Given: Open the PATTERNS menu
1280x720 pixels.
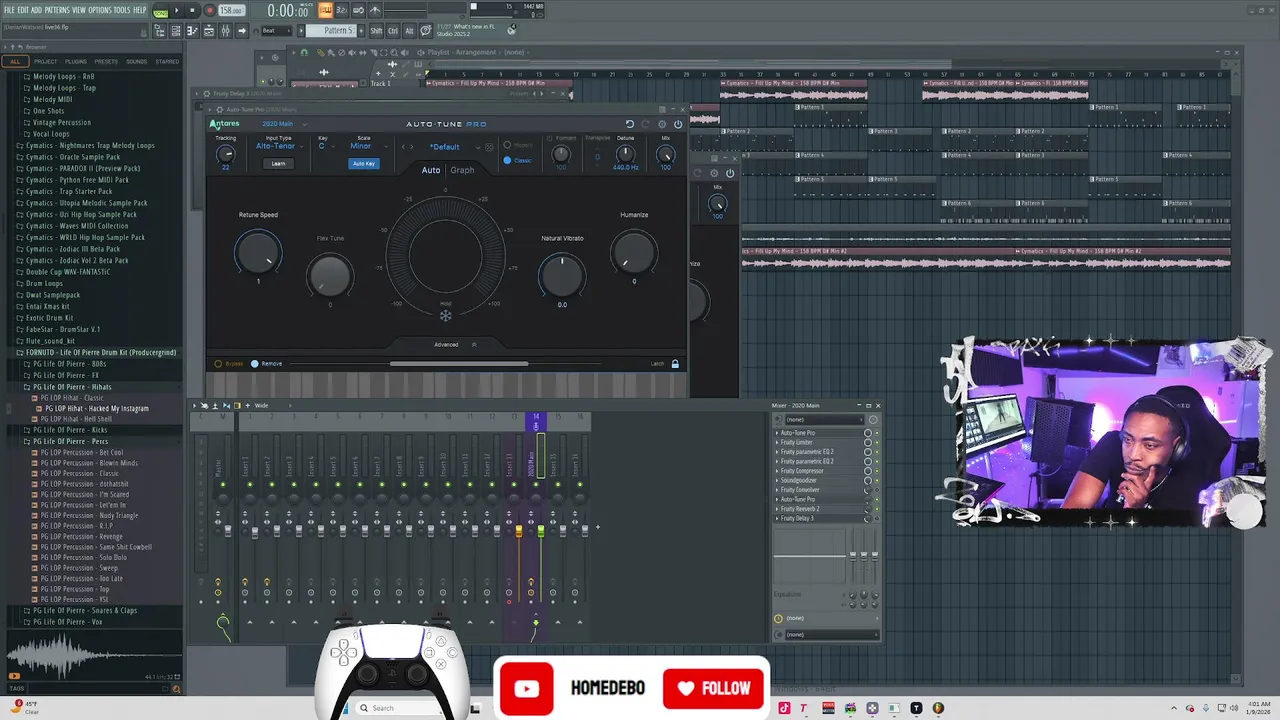Looking at the screenshot, I should (x=57, y=10).
